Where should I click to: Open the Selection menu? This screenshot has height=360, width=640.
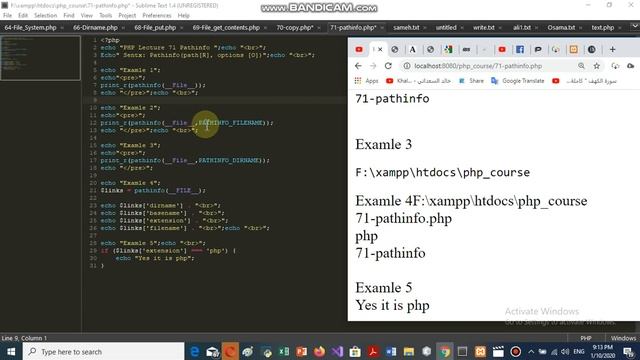point(45,16)
